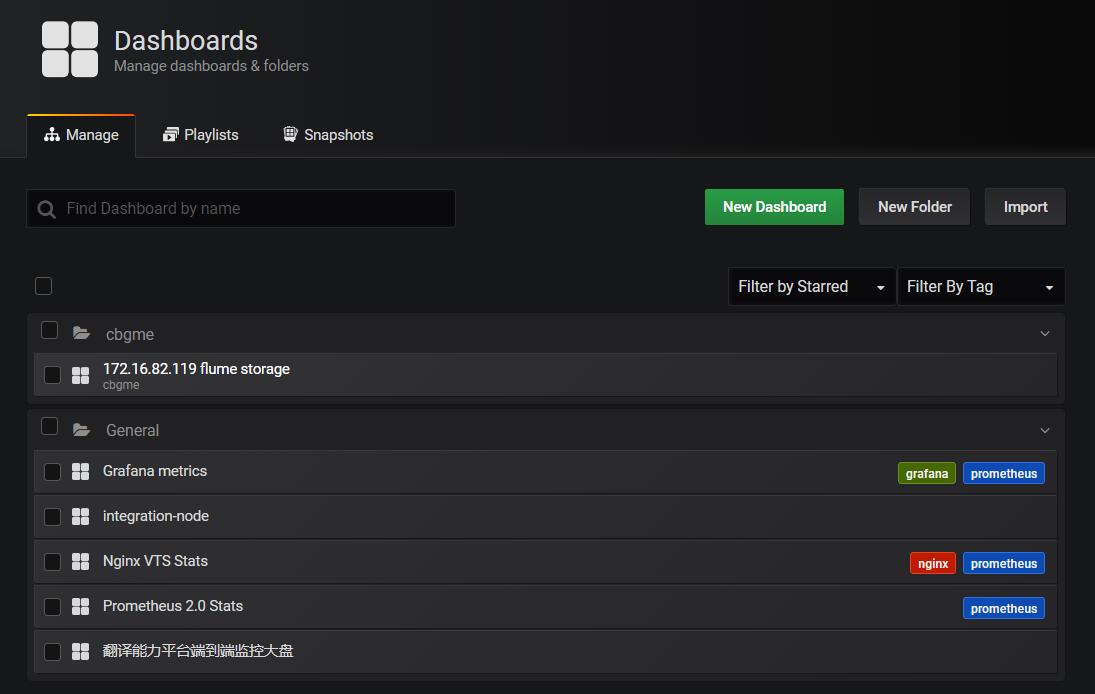Viewport: 1095px width, 694px height.
Task: Click the Import button
Action: (1024, 206)
